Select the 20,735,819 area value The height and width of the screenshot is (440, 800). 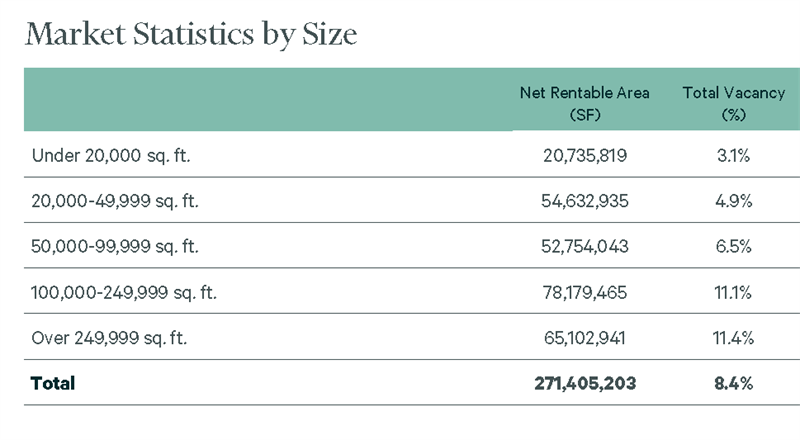[x=585, y=155]
